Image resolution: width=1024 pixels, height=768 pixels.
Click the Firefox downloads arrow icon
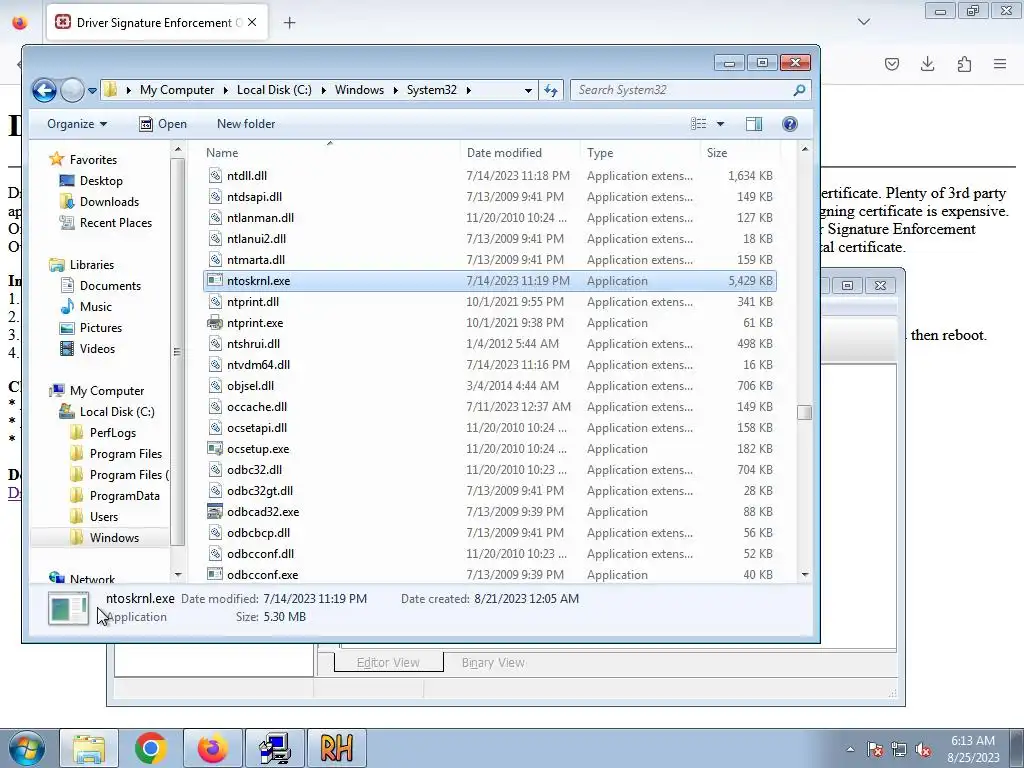pyautogui.click(x=927, y=63)
